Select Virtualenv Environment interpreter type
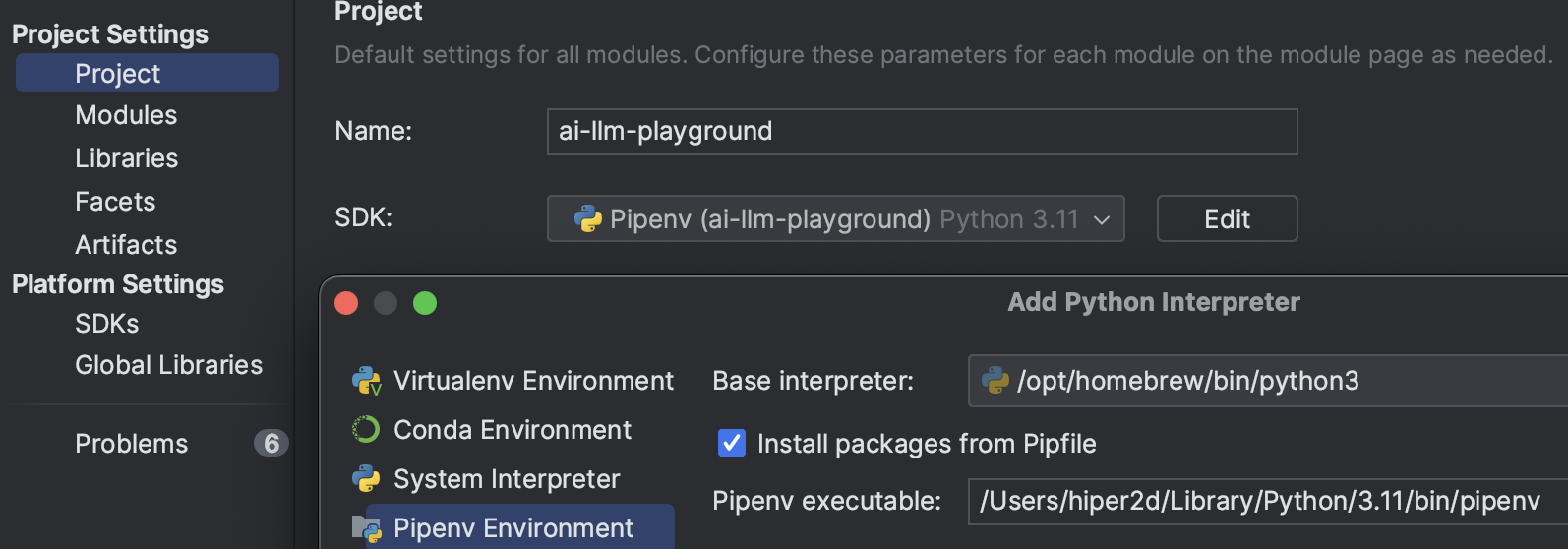Image resolution: width=1568 pixels, height=549 pixels. (x=533, y=381)
